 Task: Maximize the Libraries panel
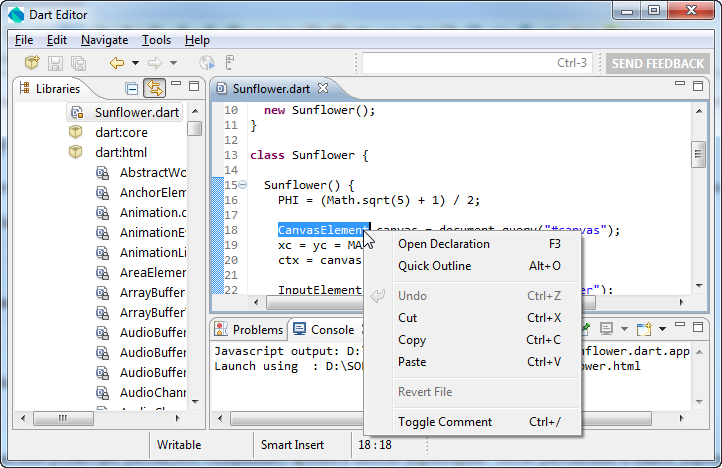194,86
